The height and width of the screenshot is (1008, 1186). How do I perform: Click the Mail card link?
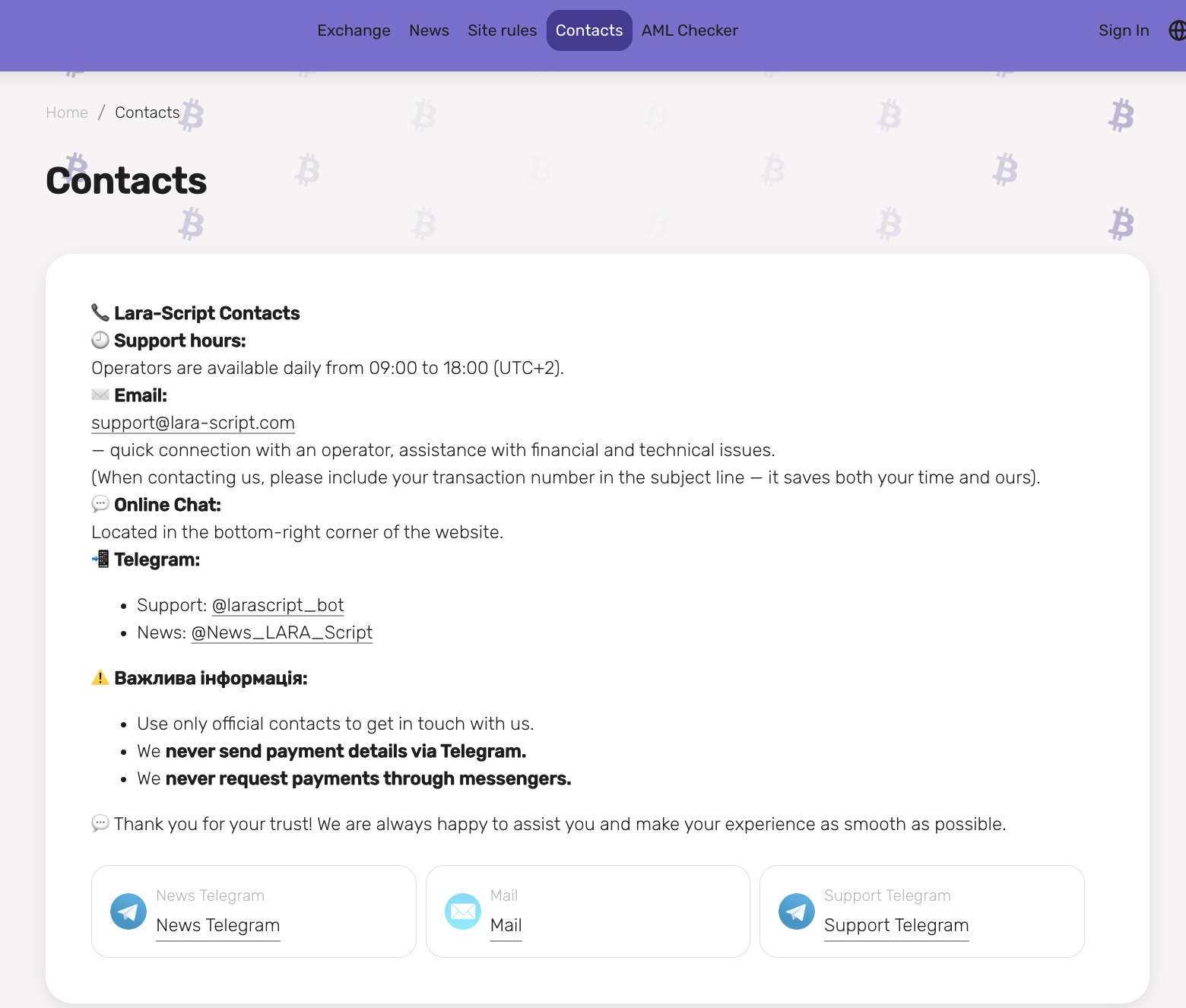[x=506, y=925]
